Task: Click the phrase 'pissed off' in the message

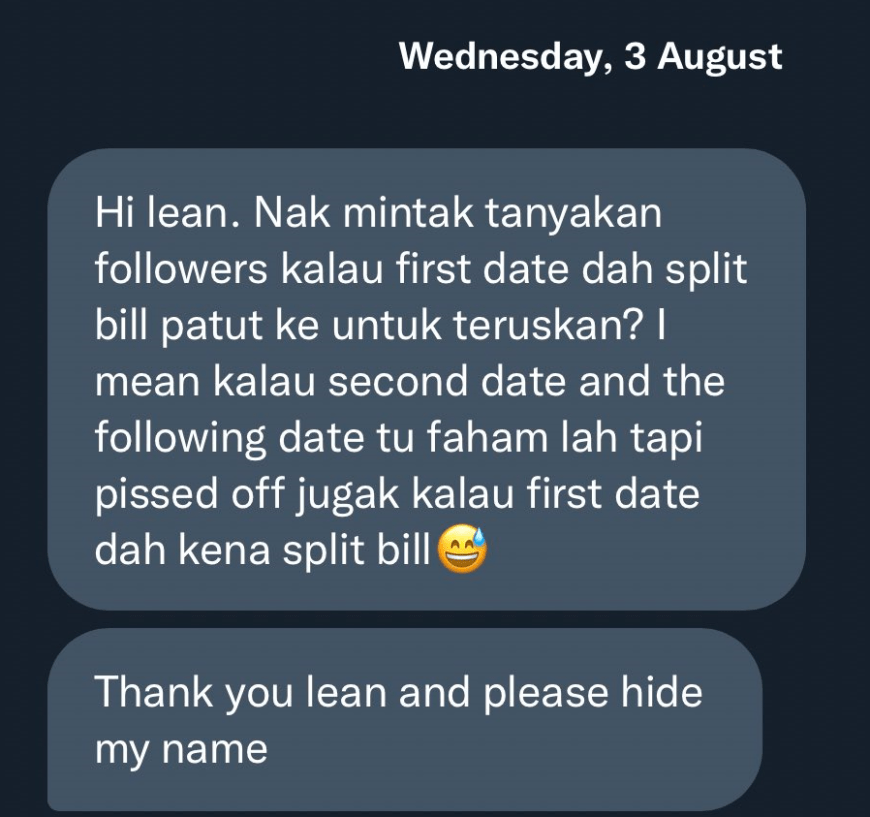Action: click(x=190, y=495)
